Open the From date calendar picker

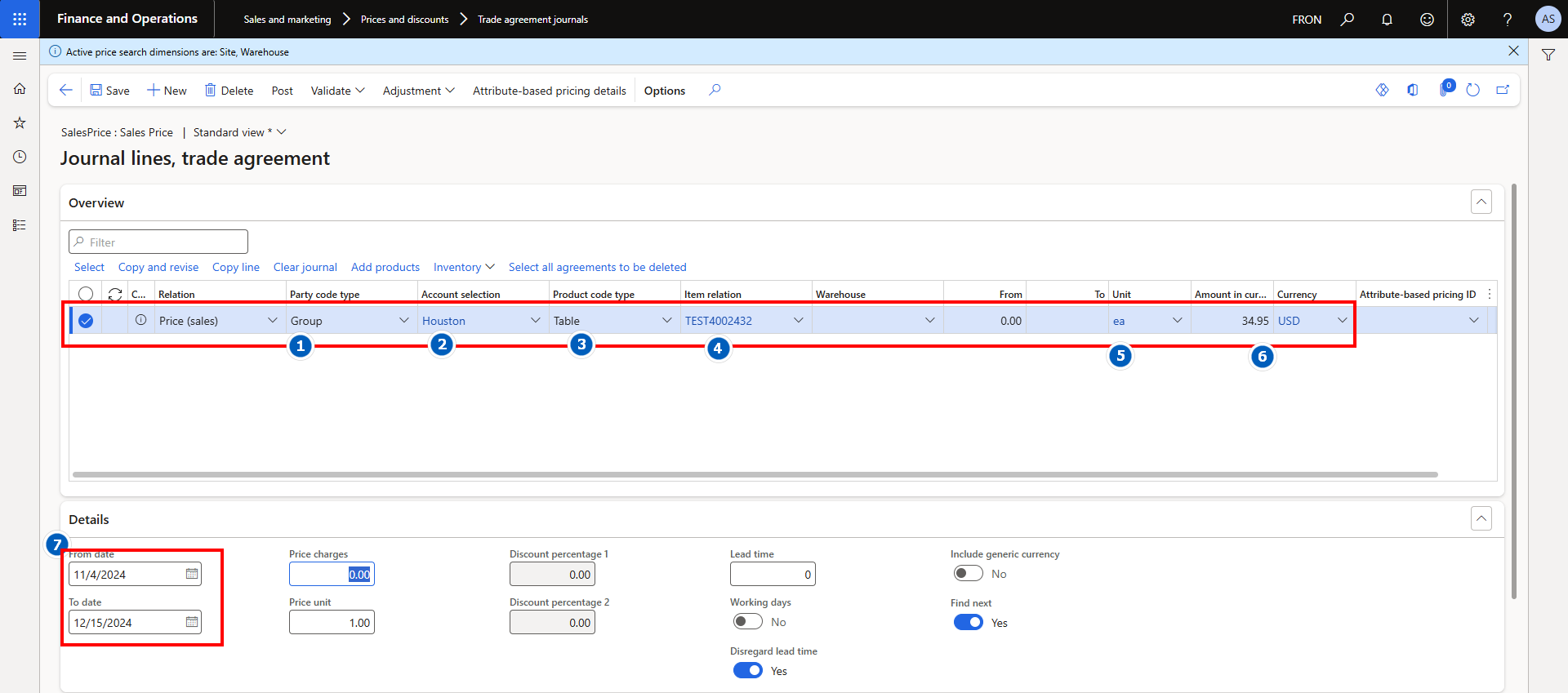point(192,575)
